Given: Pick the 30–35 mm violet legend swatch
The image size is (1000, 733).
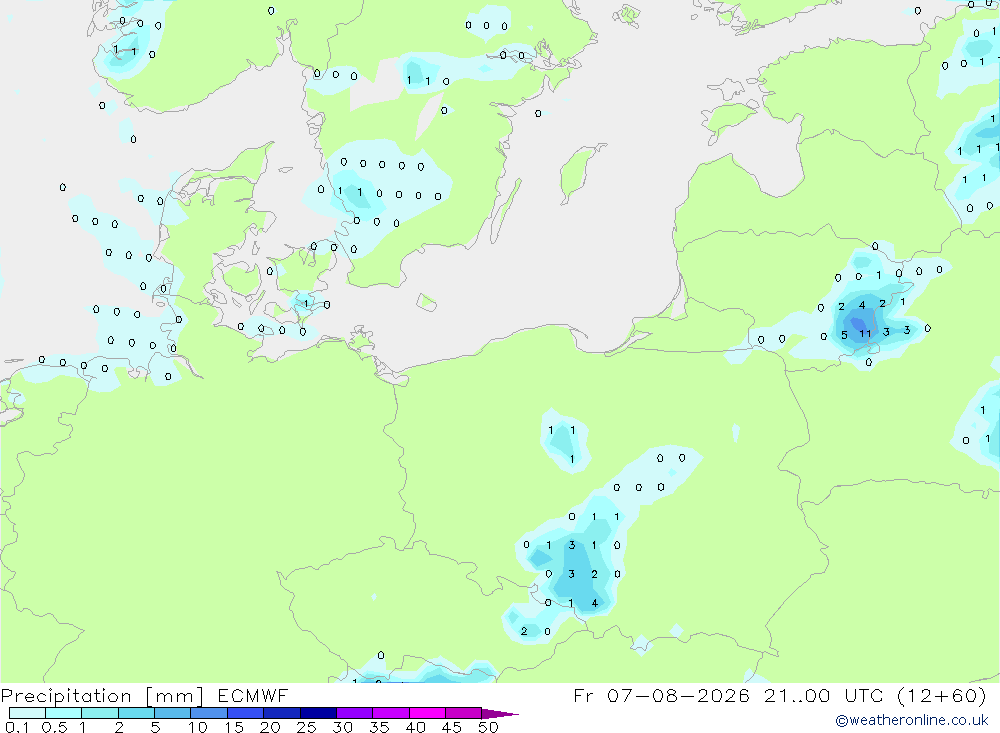Looking at the screenshot, I should pos(354,713).
